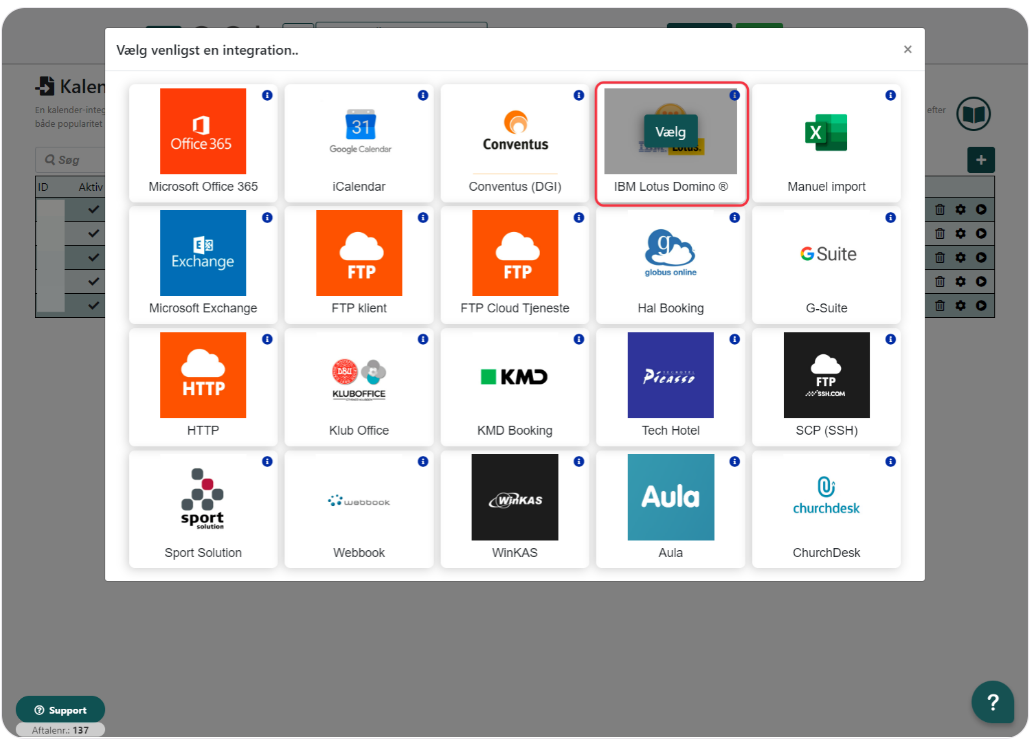This screenshot has width=1035, height=747.
Task: Open the Support button
Action: 60,710
